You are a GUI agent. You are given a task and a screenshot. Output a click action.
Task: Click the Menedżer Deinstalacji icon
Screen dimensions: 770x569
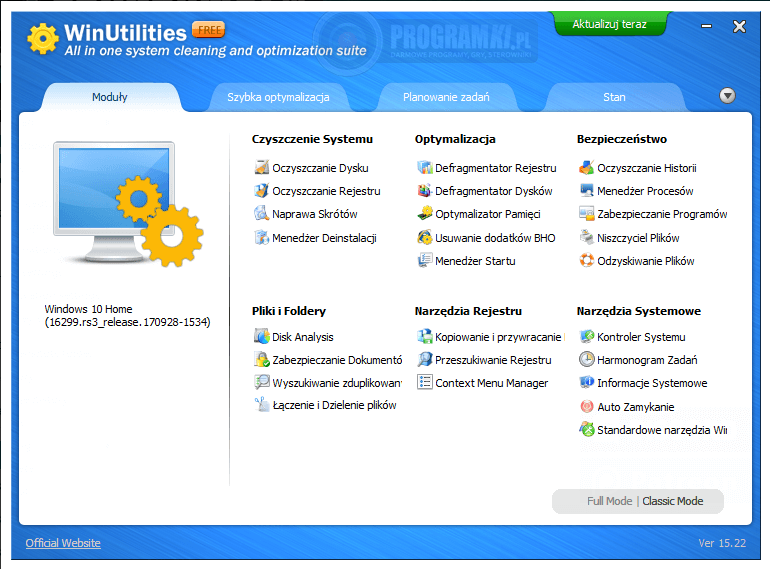261,238
